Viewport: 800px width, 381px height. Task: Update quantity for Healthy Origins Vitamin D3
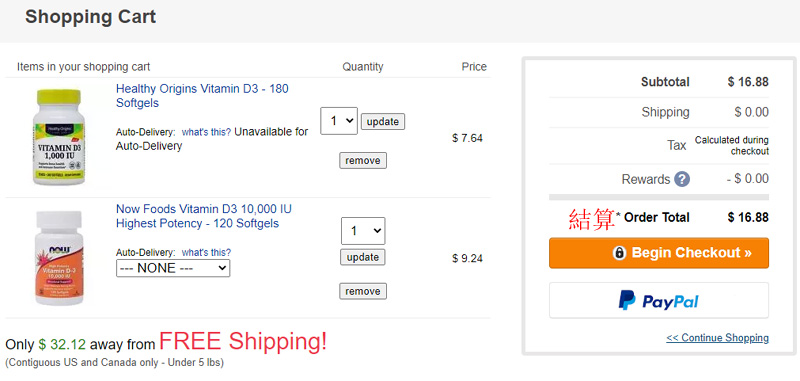tap(383, 122)
